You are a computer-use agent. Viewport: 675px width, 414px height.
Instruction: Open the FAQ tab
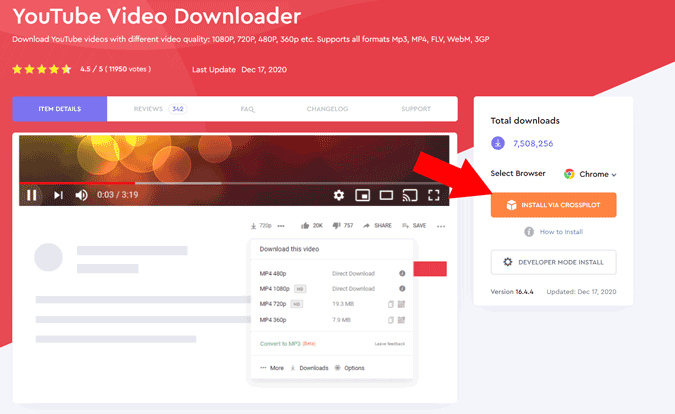[248, 109]
